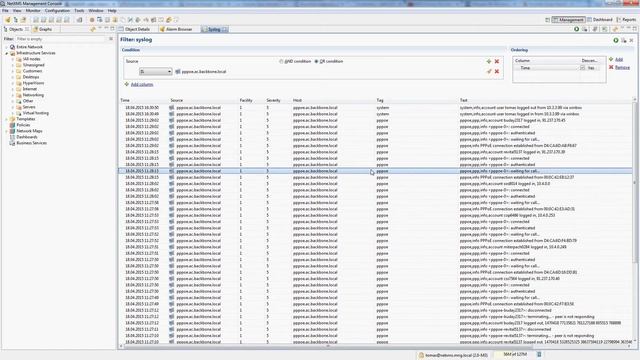Click the Add ordering link
This screenshot has width=640, height=360.
coord(619,60)
